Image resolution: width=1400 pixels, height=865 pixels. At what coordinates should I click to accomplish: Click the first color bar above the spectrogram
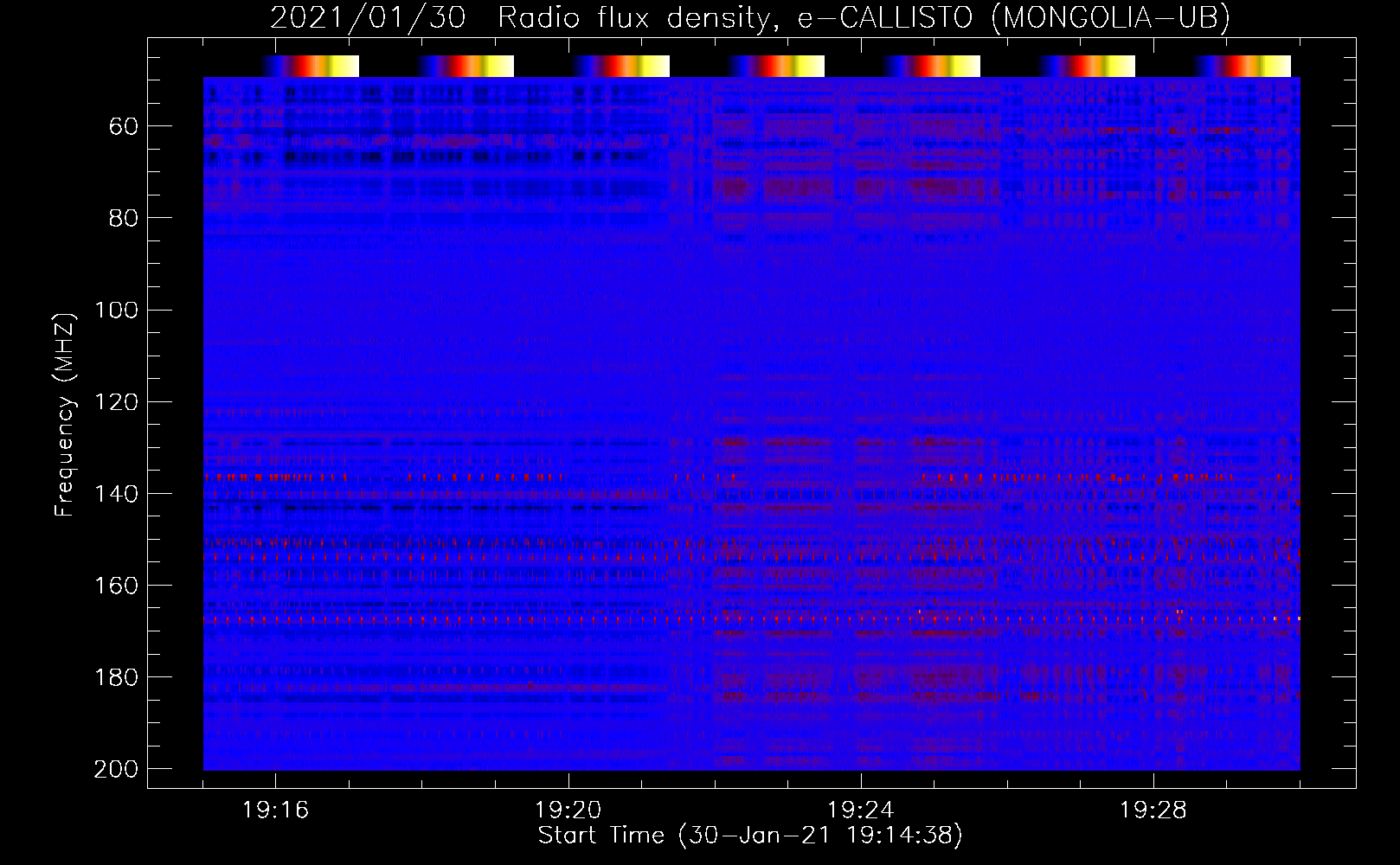coord(310,66)
